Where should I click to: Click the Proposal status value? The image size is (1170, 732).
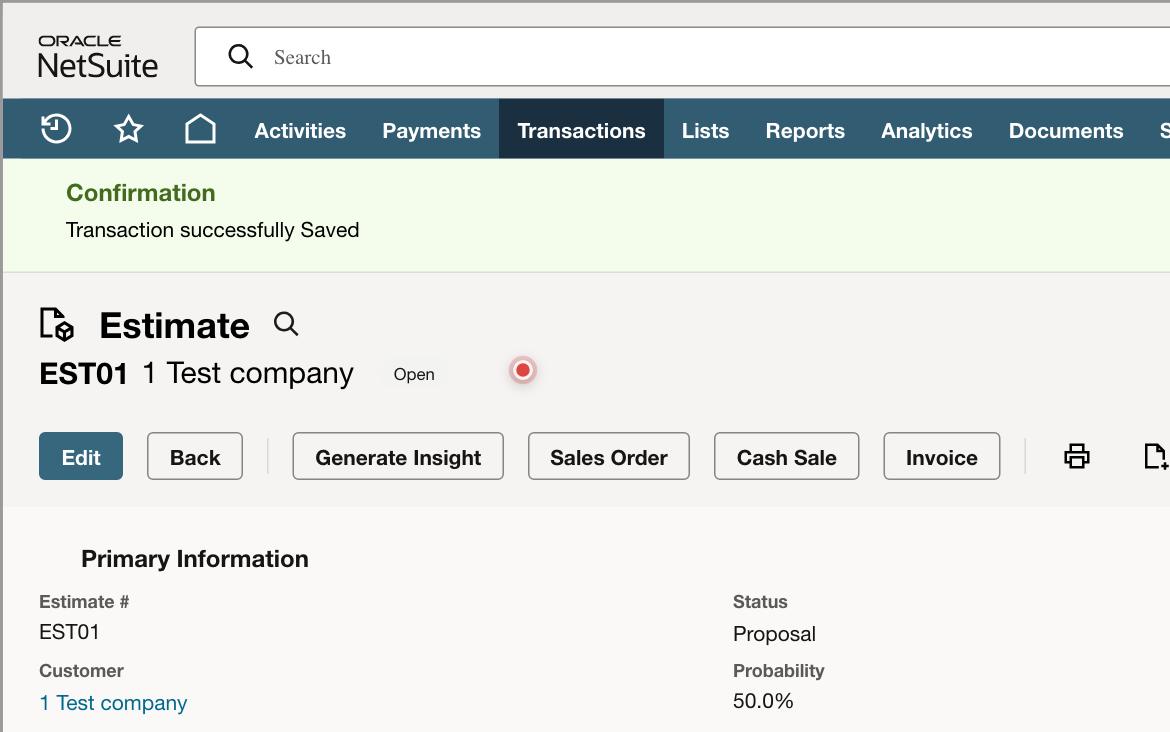tap(774, 634)
